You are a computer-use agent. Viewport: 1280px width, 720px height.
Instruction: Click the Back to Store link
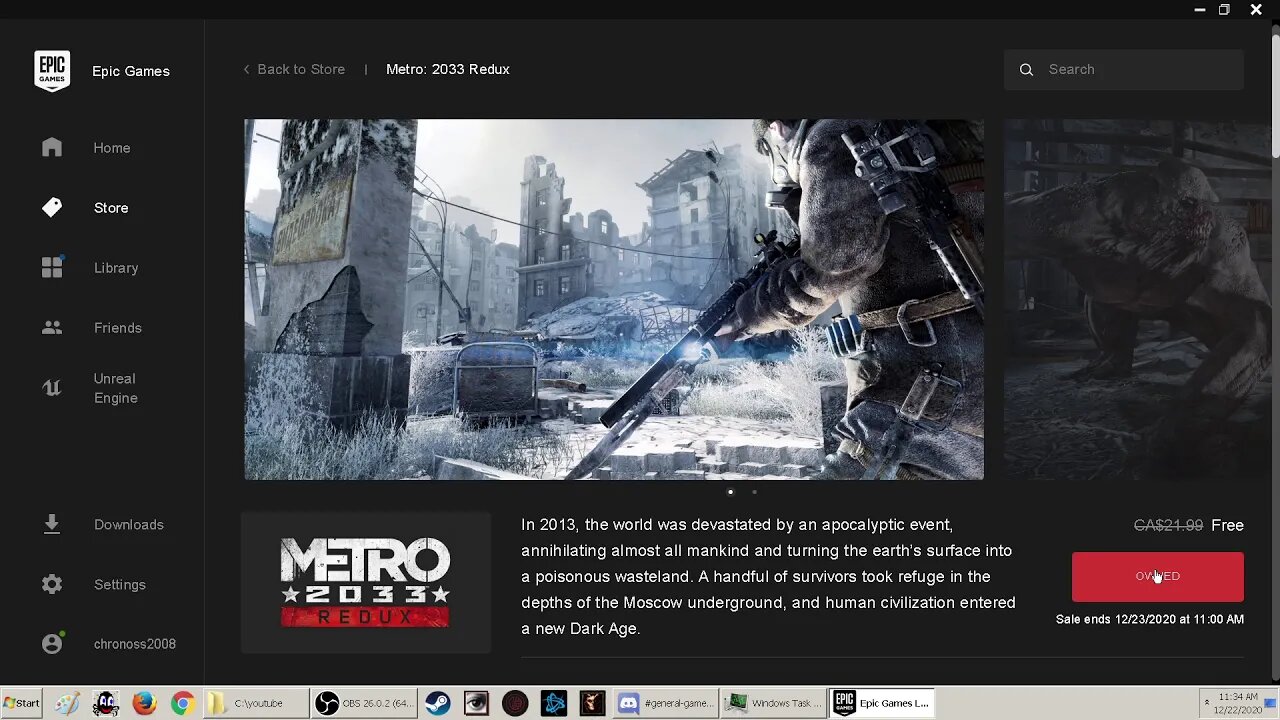point(301,69)
